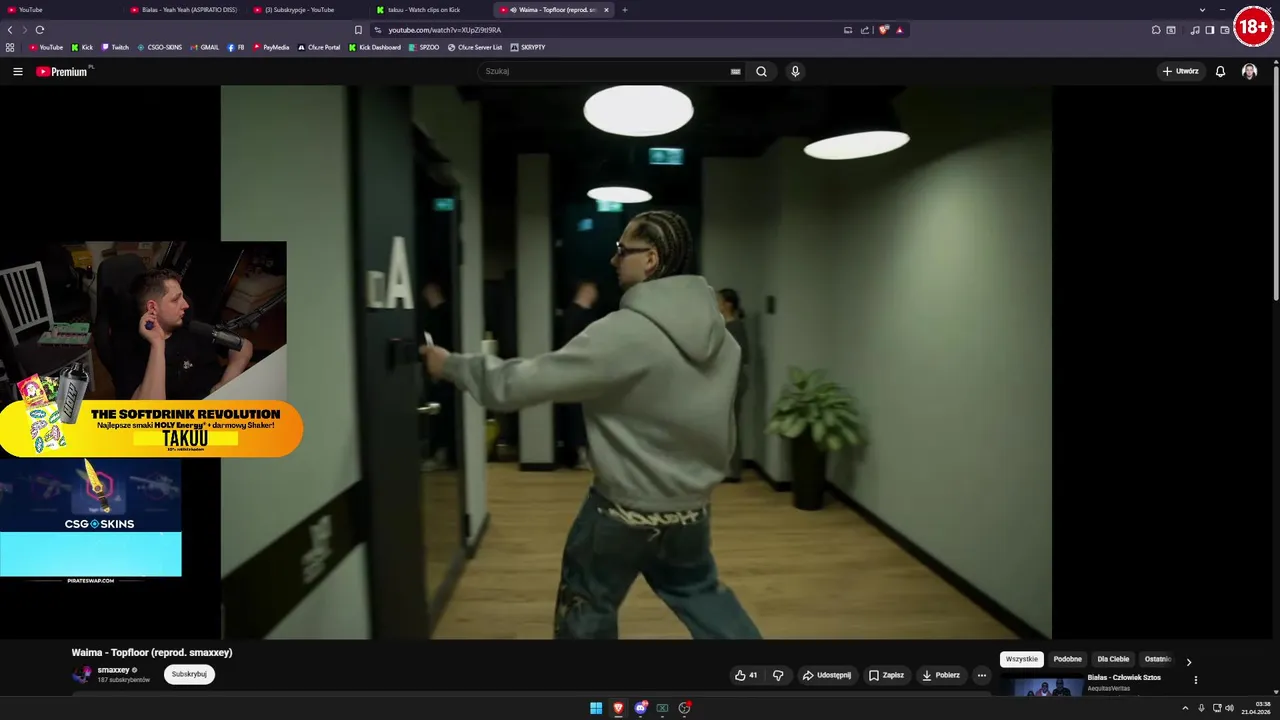Image resolution: width=1280 pixels, height=720 pixels.
Task: Open smaxxey channel name link
Action: pos(114,670)
